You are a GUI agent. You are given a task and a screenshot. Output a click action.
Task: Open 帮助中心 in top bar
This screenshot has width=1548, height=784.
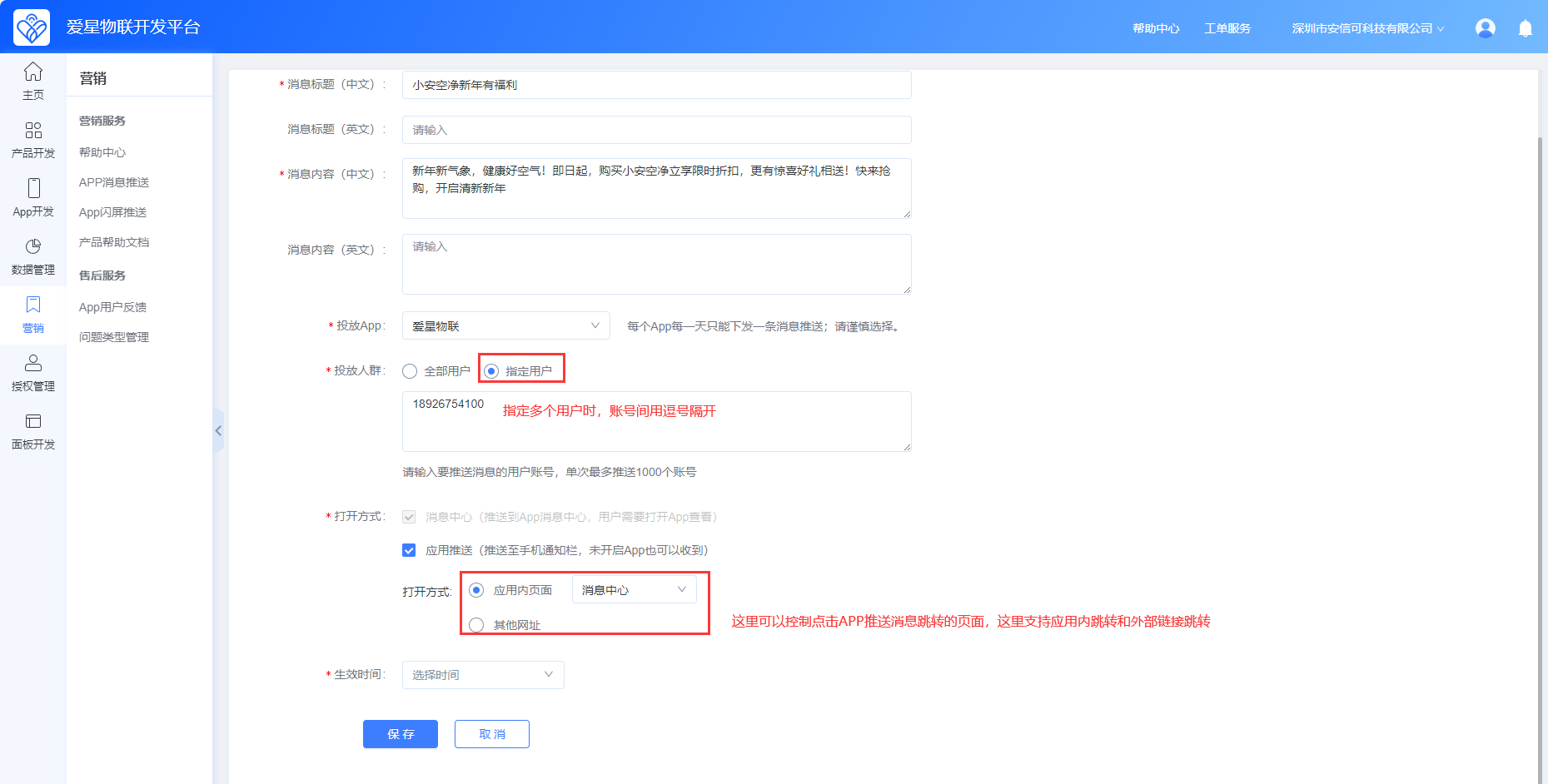click(1156, 28)
